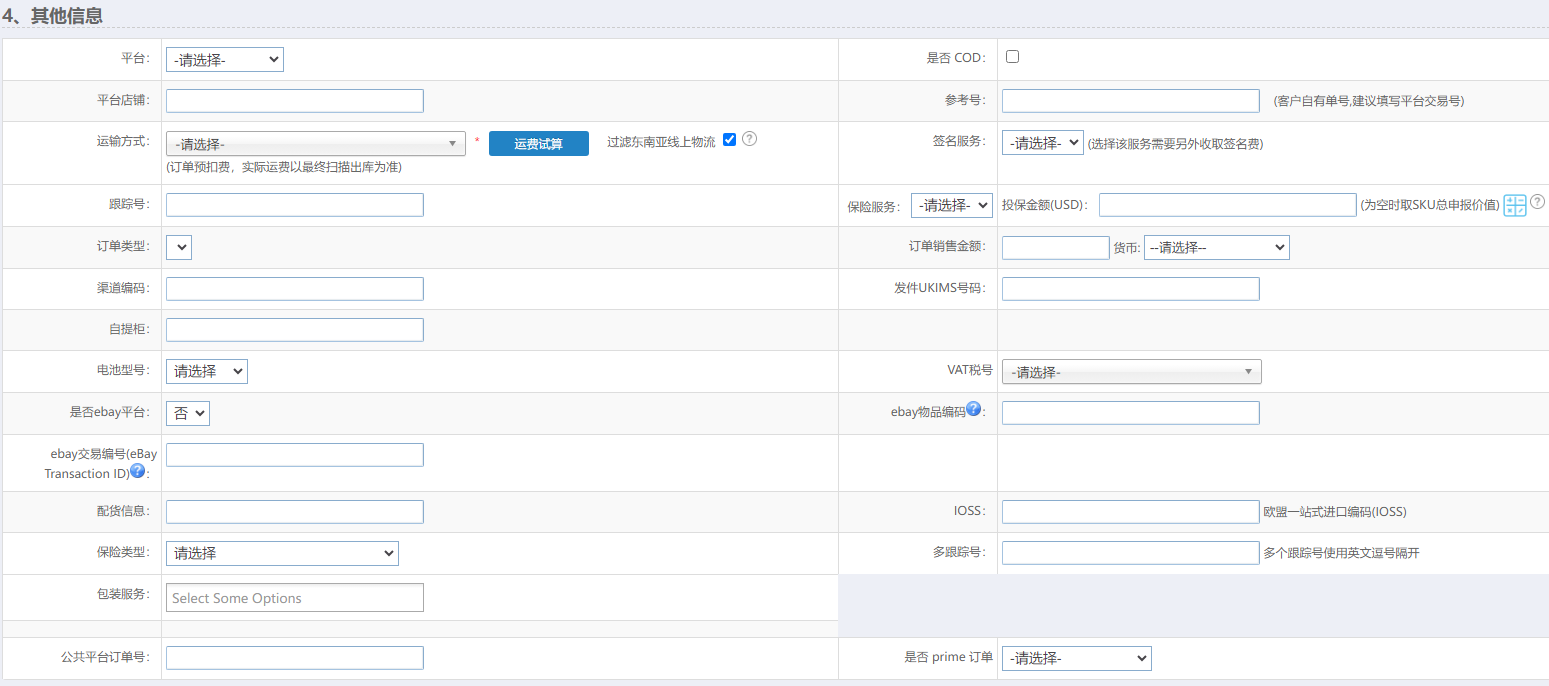Image resolution: width=1549 pixels, height=686 pixels.
Task: Click the blue help icon beside ebay物品编码
Action: [973, 409]
